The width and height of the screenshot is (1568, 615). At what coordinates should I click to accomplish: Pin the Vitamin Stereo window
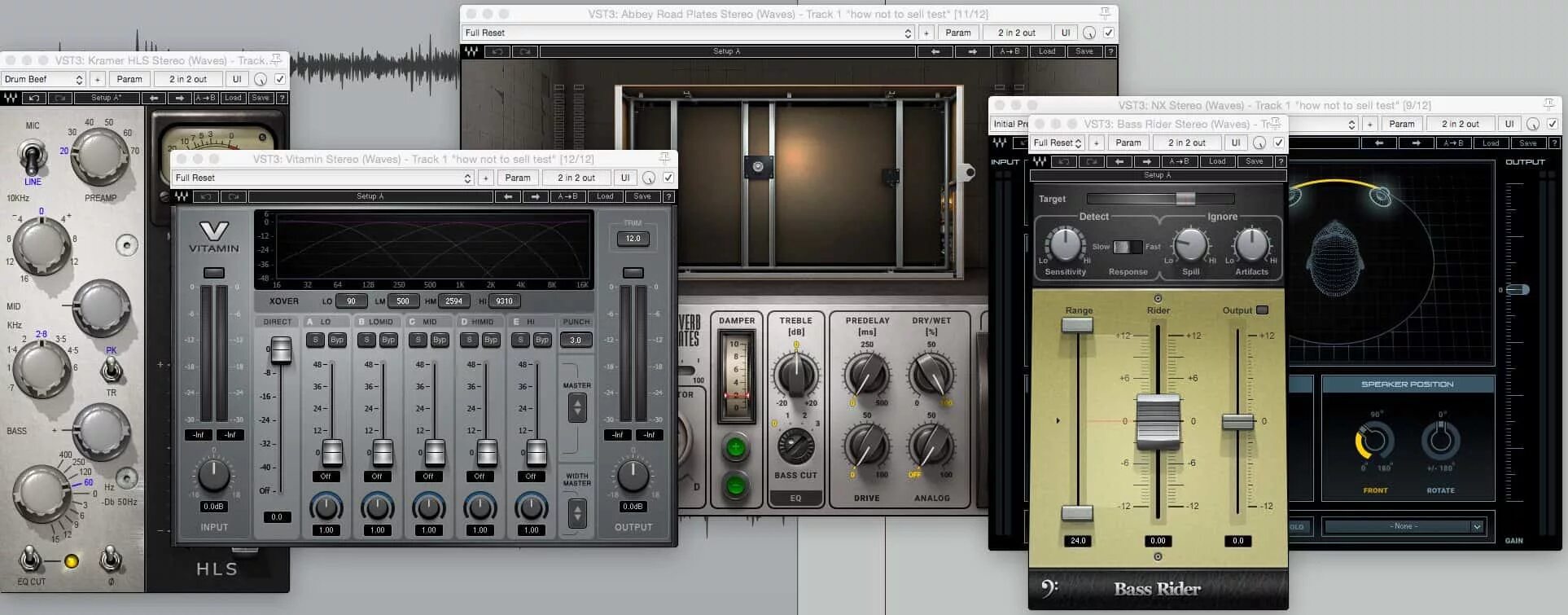click(664, 158)
